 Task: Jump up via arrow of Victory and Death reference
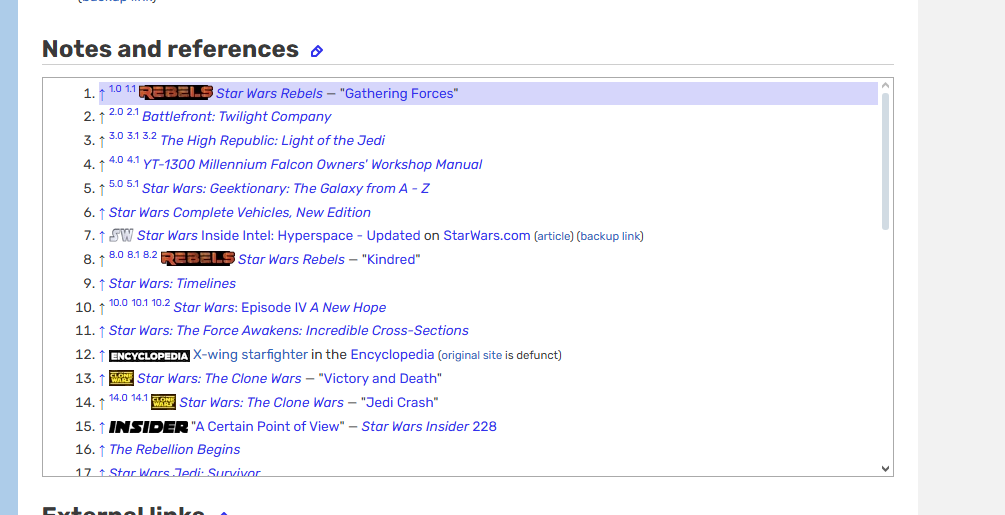102,379
